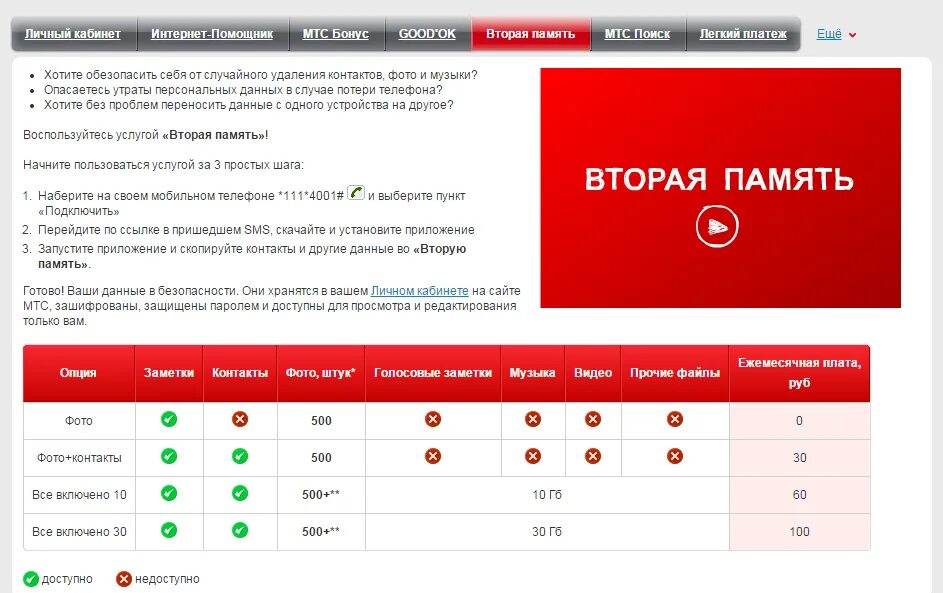Open the МТС Бонус tab
The image size is (943, 593).
(336, 34)
